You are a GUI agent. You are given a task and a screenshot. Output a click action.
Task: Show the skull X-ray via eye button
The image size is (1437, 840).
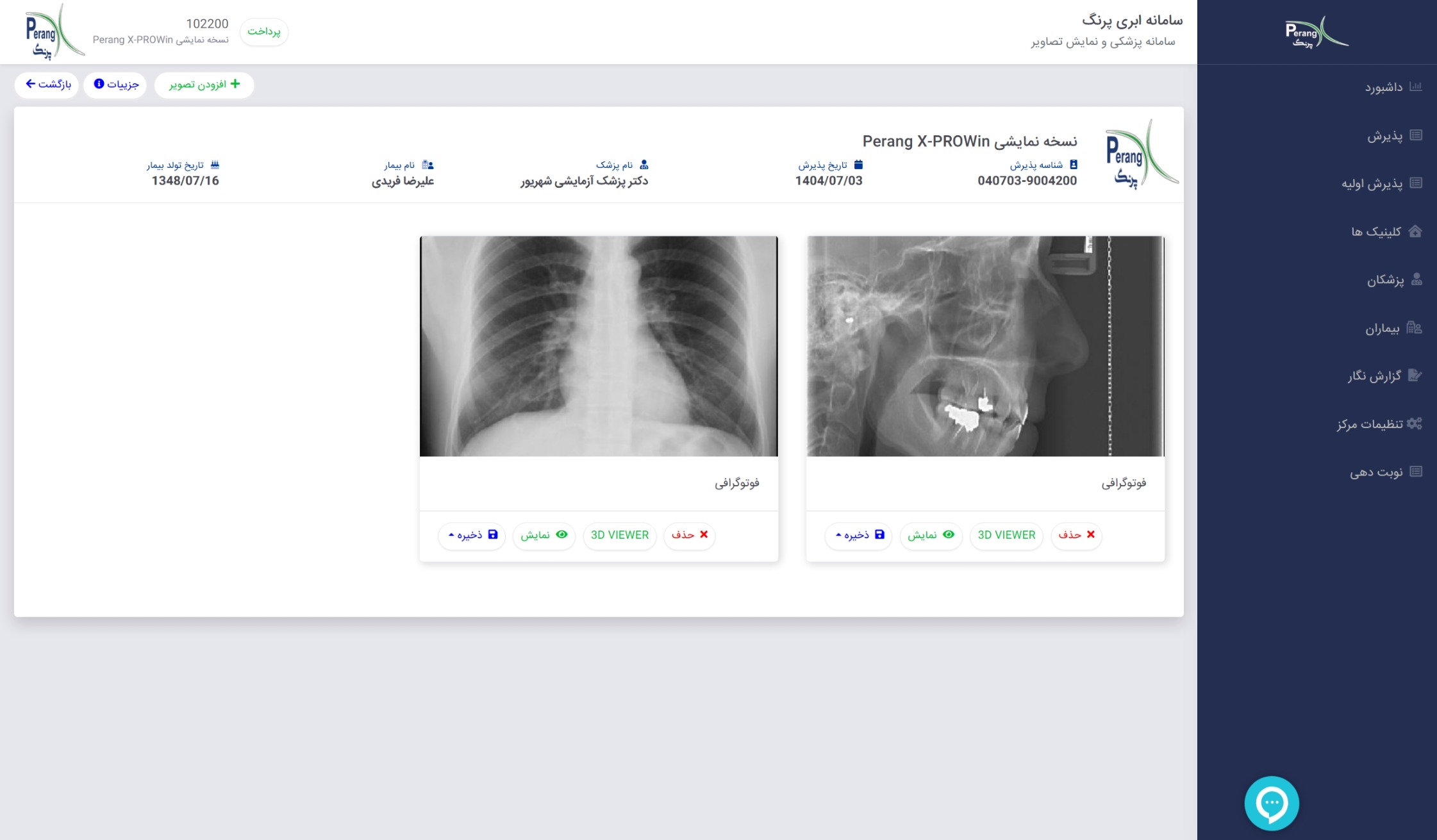[x=930, y=535]
